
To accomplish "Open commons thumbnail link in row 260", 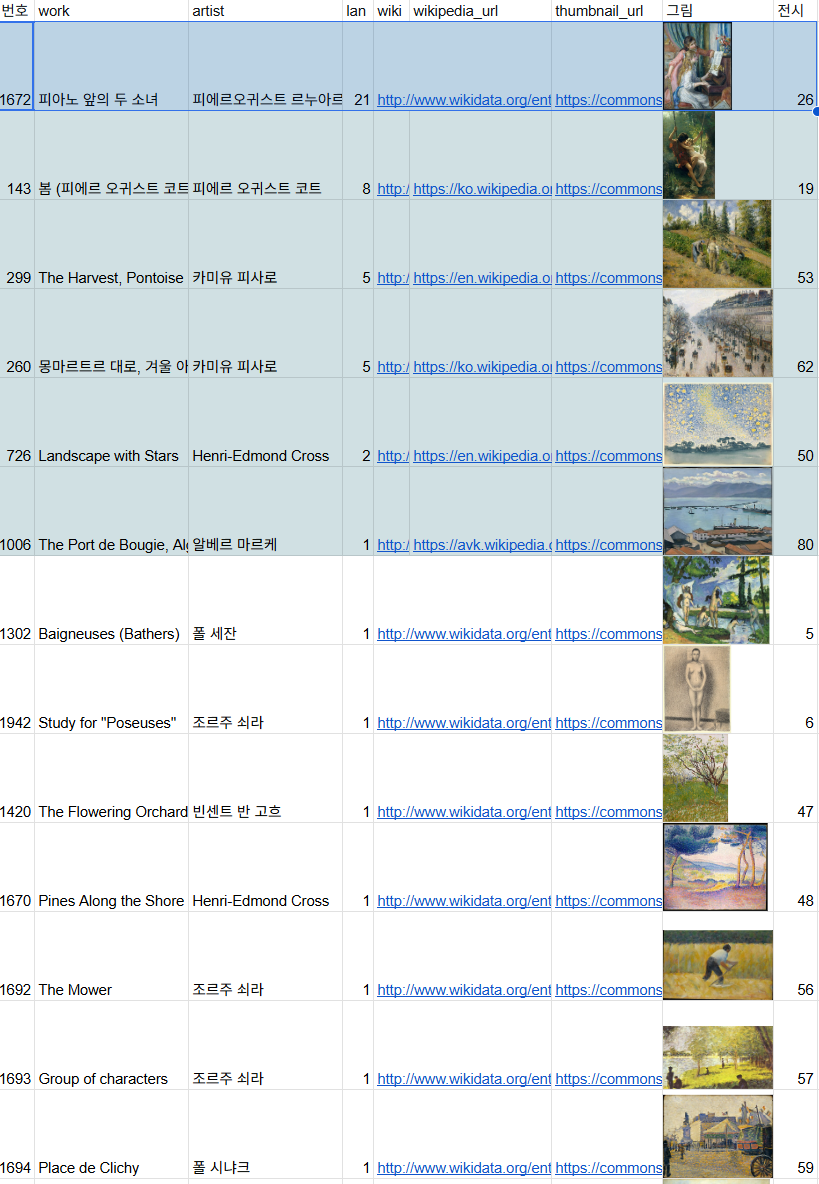I will click(608, 367).
